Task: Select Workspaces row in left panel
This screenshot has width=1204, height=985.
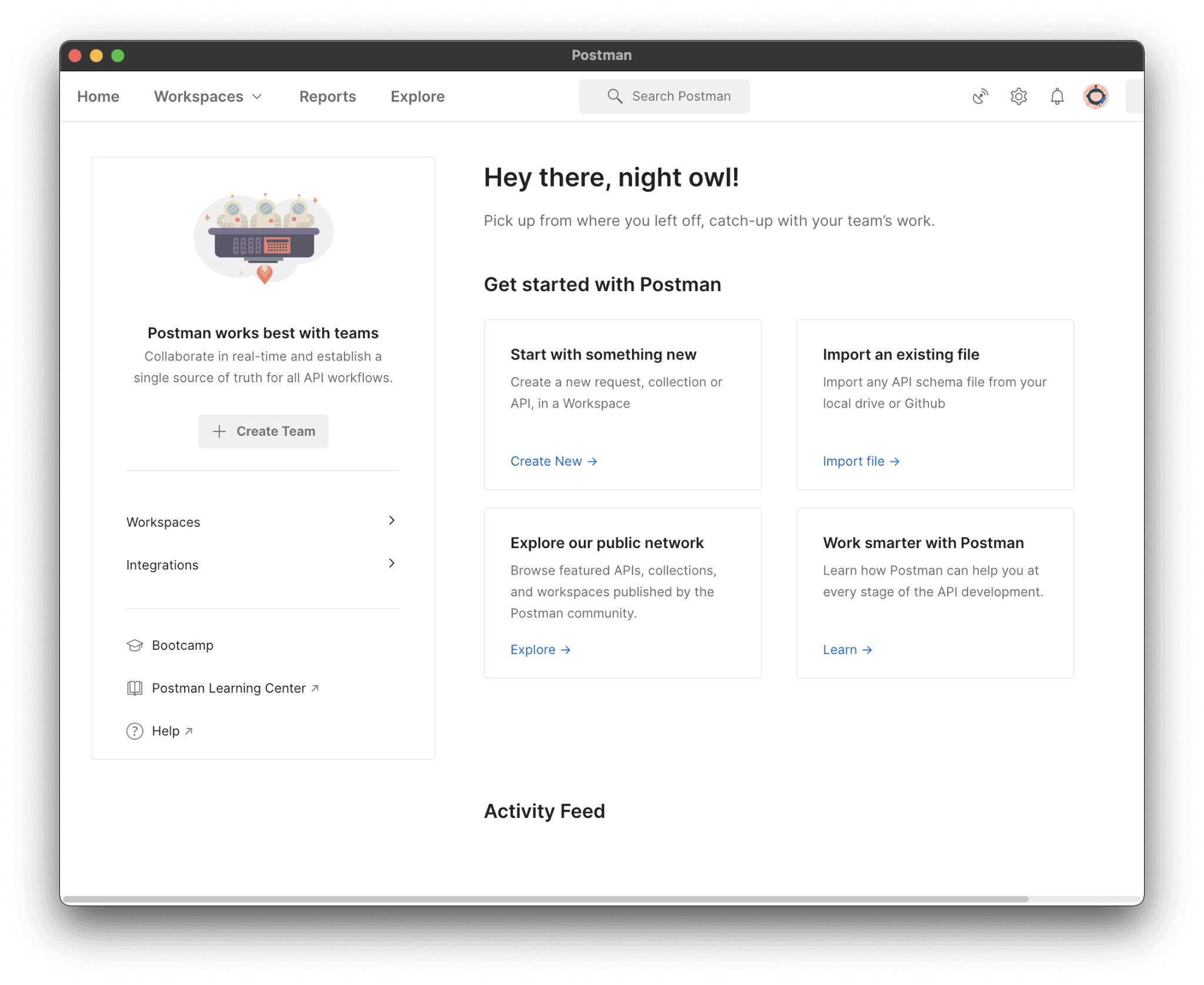Action: [263, 522]
